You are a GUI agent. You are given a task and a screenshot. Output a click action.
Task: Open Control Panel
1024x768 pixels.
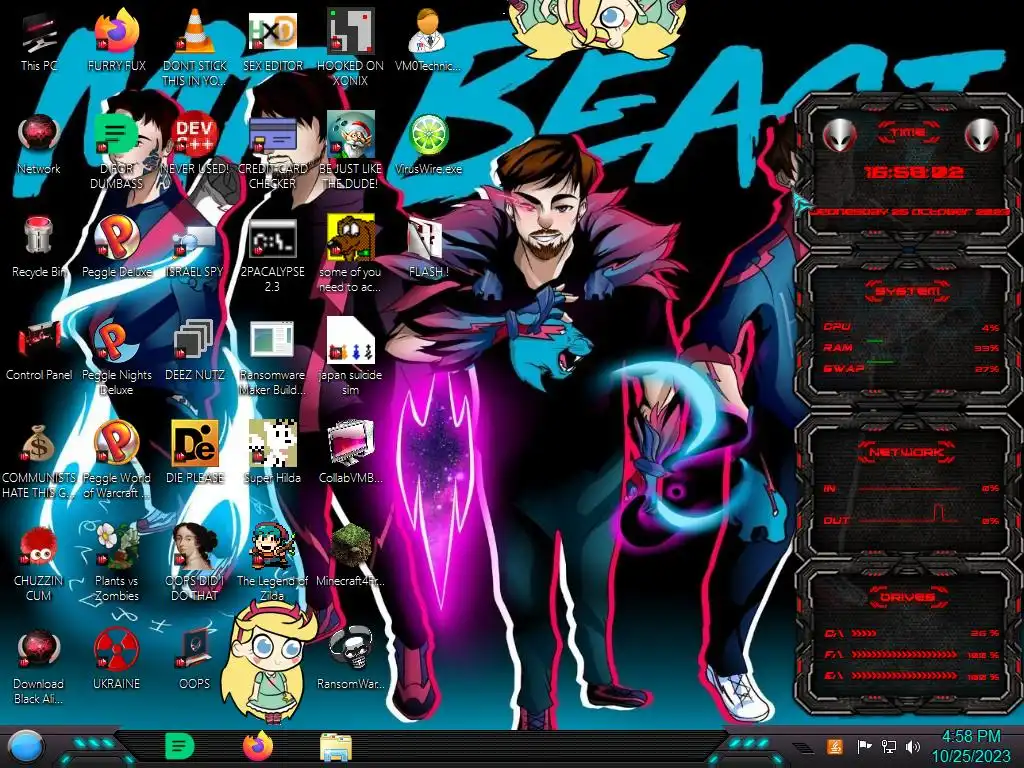tap(39, 350)
